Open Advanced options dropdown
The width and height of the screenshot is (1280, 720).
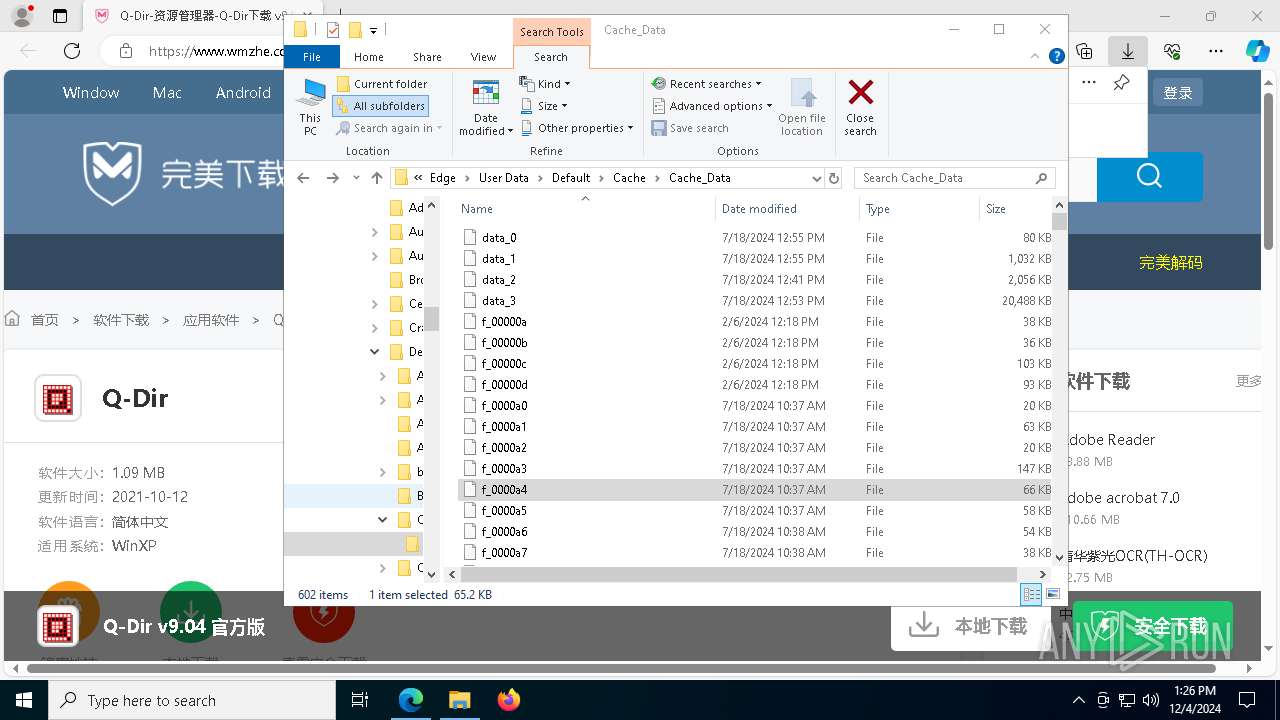click(x=712, y=106)
